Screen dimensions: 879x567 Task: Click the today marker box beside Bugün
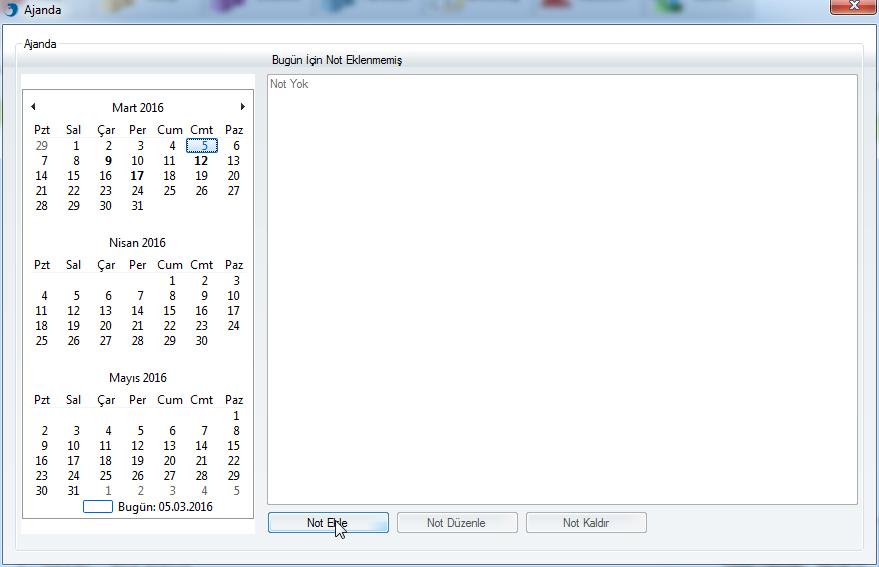98,506
